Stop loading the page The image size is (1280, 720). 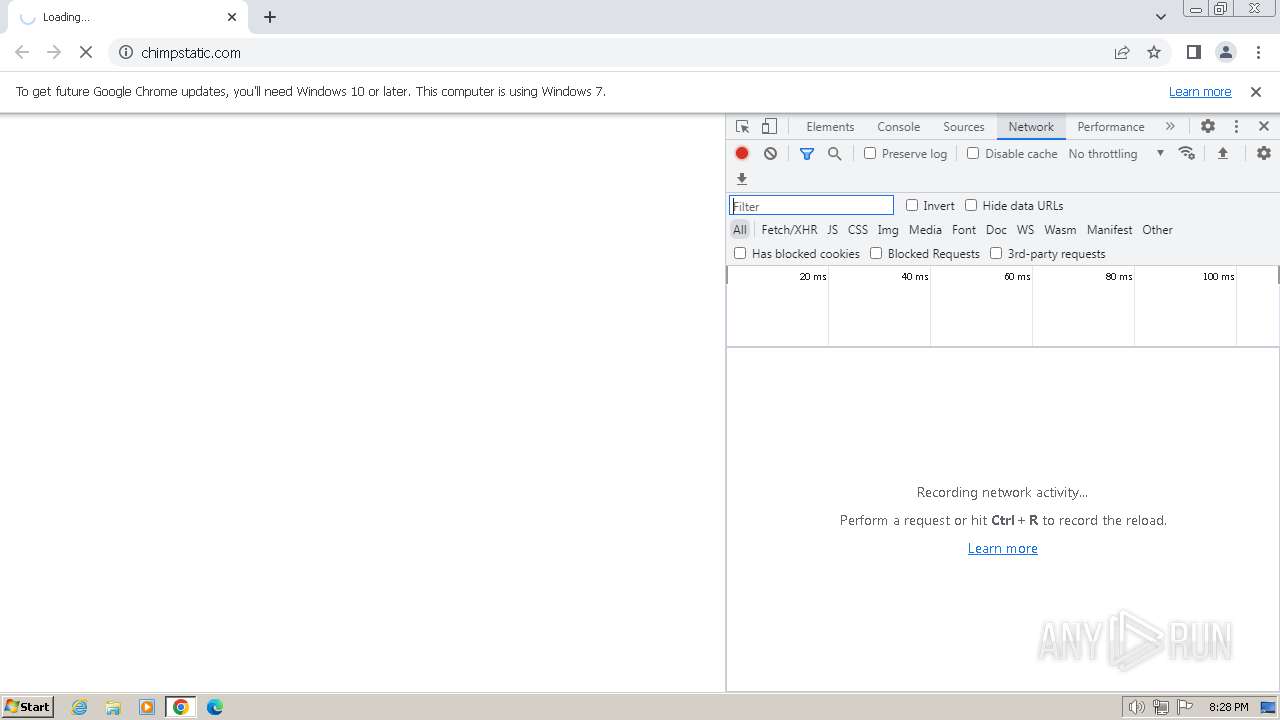click(86, 53)
